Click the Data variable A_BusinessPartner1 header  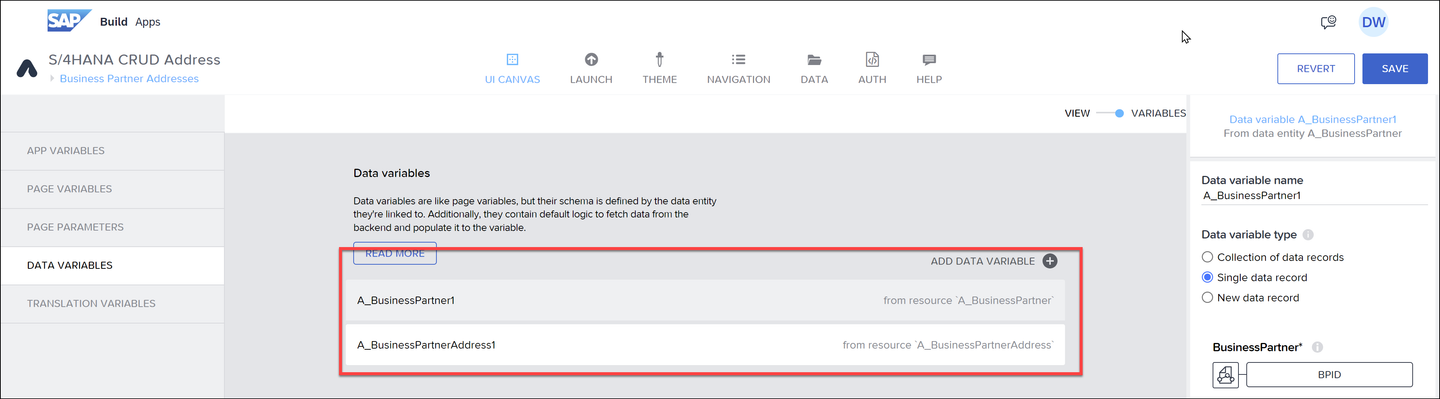pos(1312,119)
